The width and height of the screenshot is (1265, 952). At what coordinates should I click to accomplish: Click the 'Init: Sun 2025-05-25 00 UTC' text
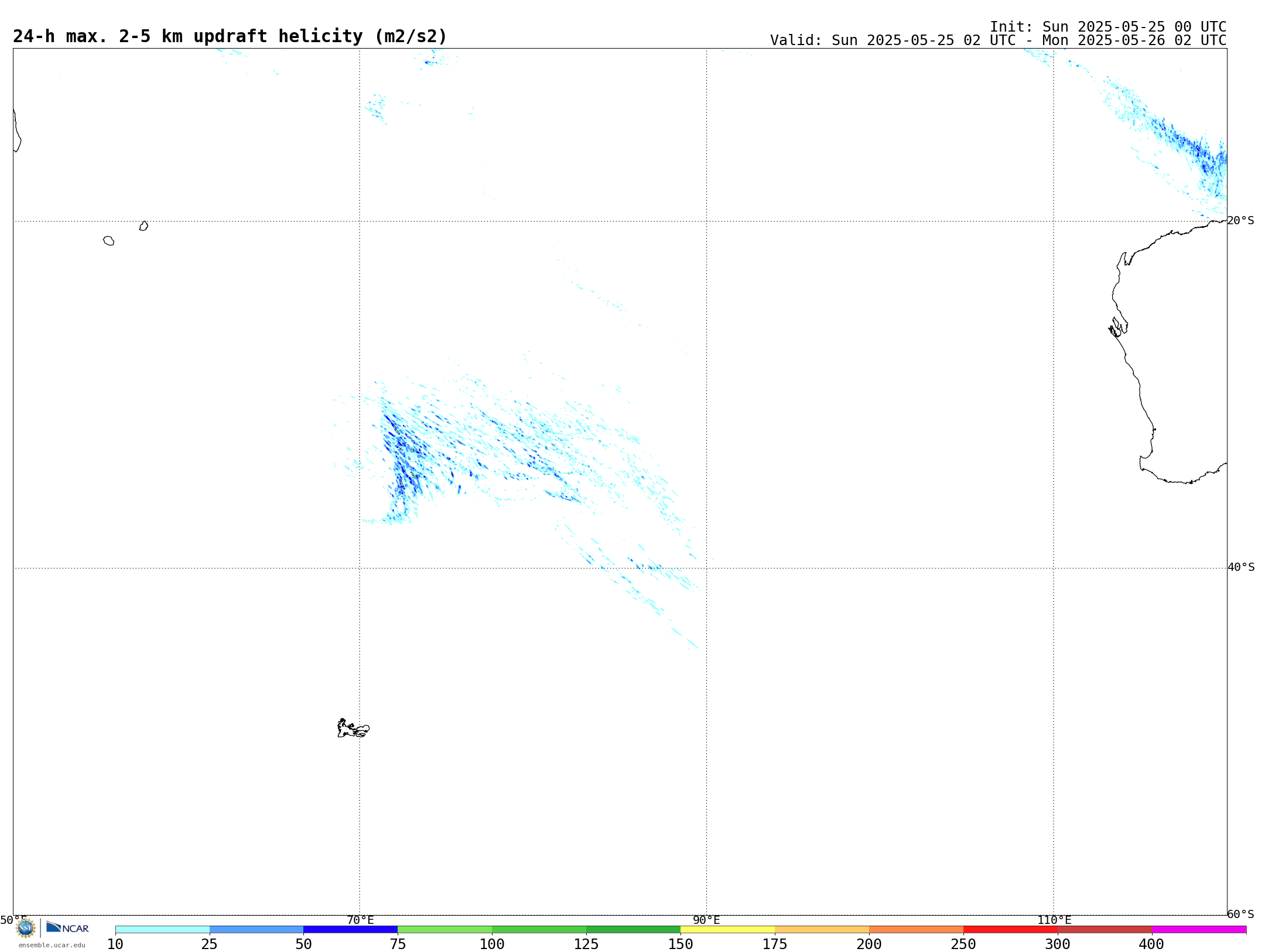(x=1108, y=27)
